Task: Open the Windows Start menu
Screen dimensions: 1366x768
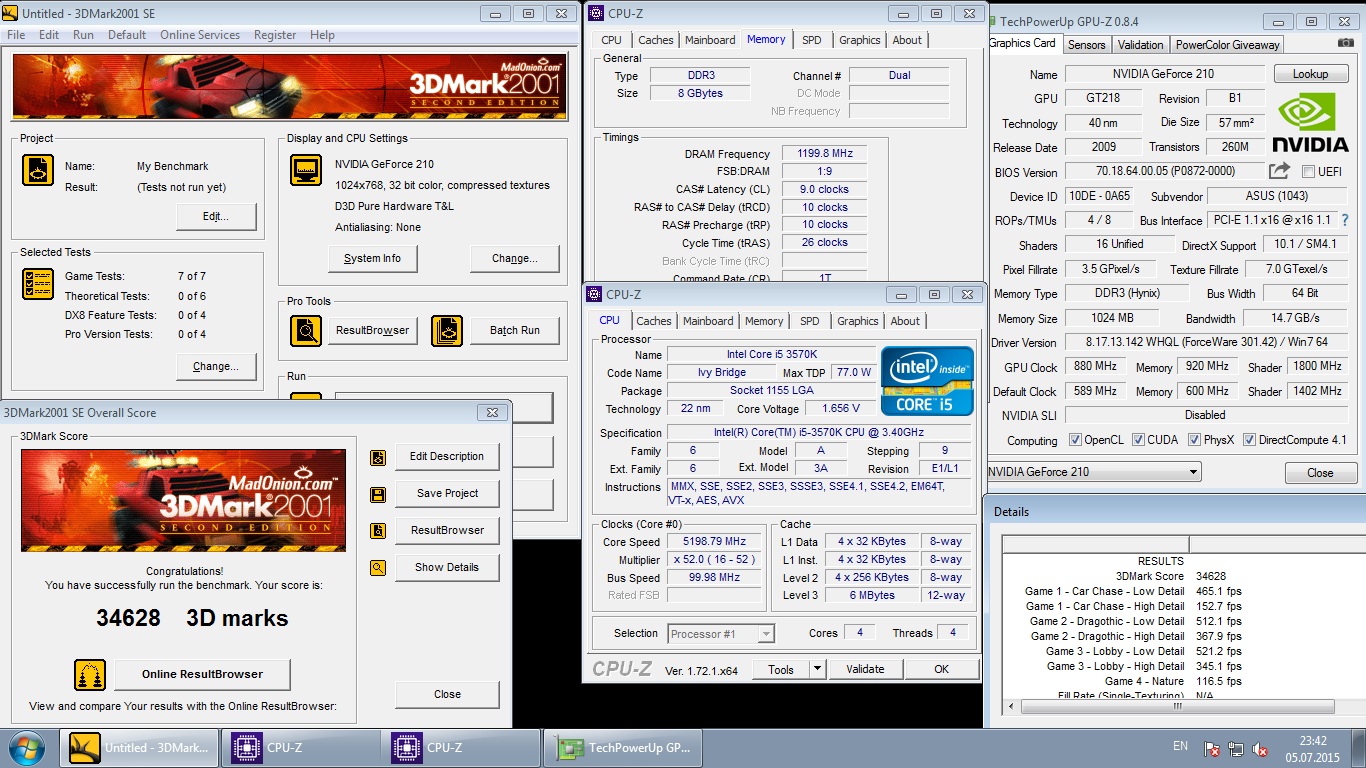Action: coord(25,747)
